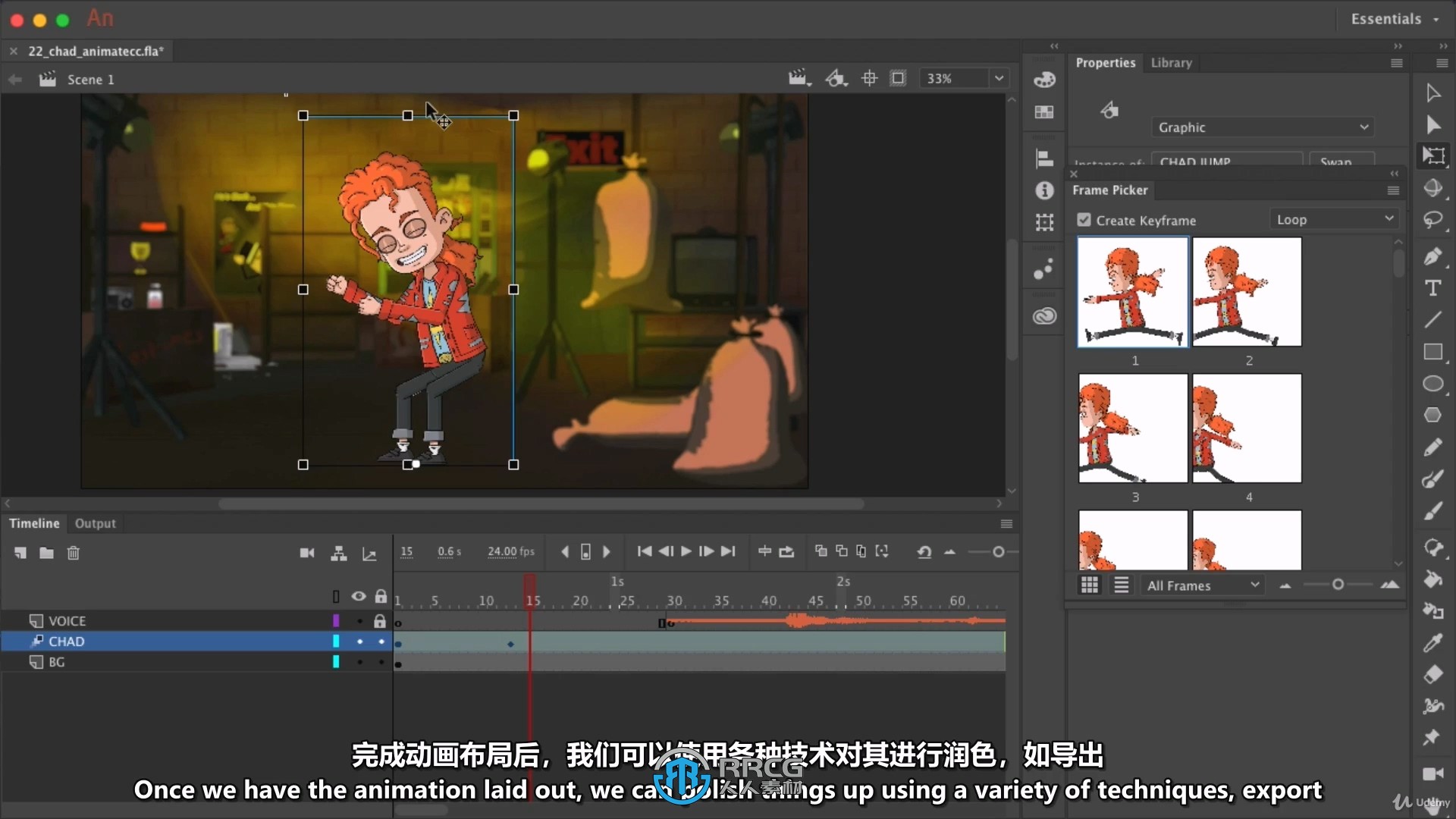The height and width of the screenshot is (819, 1456).
Task: Toggle lock on VOICE layer
Action: [x=380, y=621]
